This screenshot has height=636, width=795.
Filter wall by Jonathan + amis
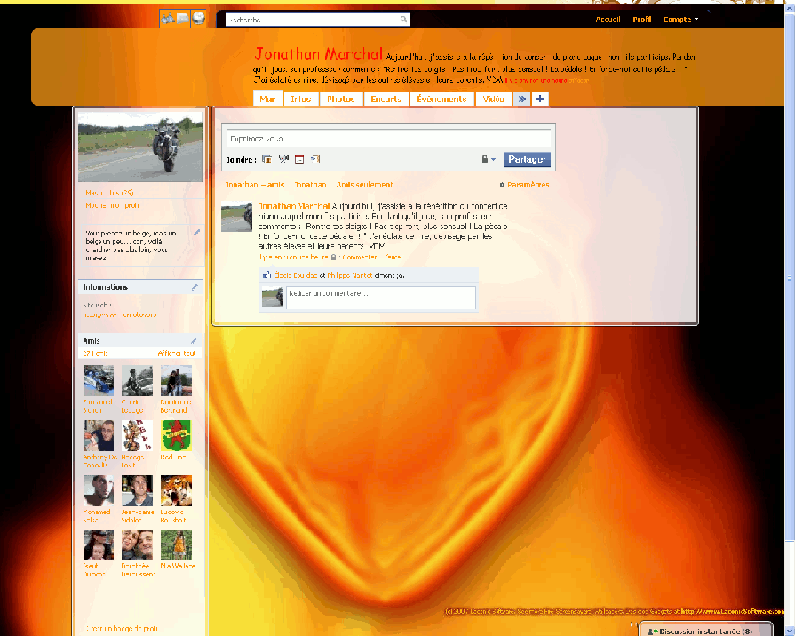pos(255,185)
